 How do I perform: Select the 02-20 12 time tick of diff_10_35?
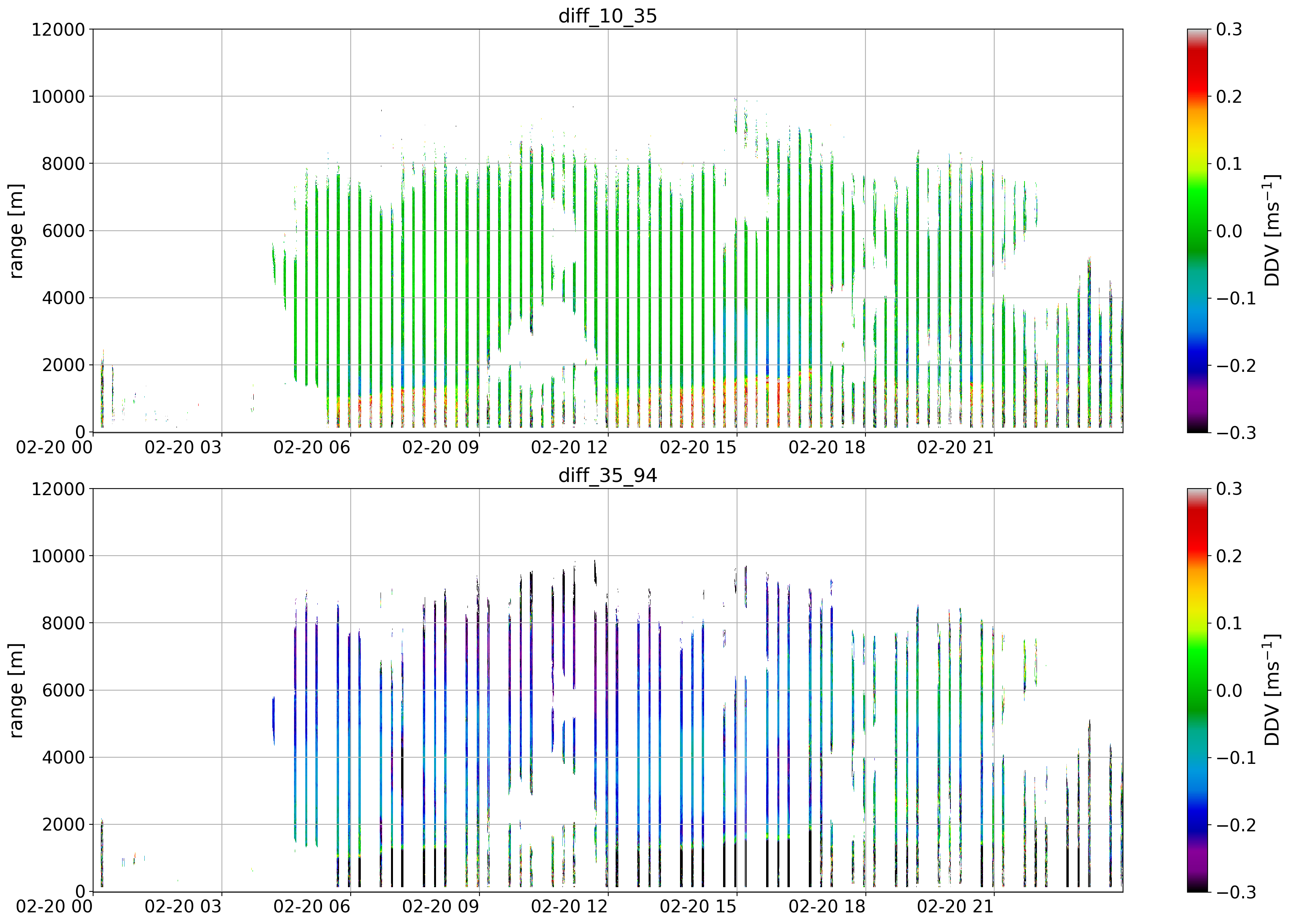click(x=569, y=447)
